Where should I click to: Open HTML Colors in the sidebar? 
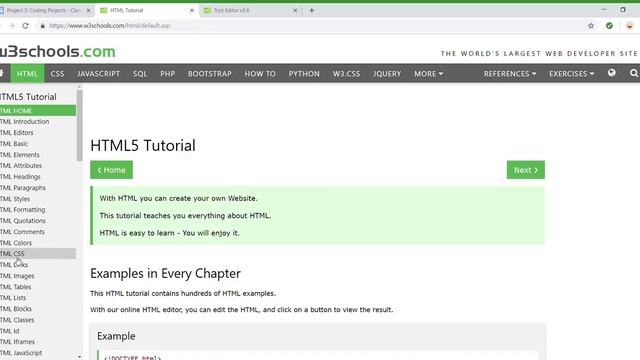pyautogui.click(x=38, y=243)
